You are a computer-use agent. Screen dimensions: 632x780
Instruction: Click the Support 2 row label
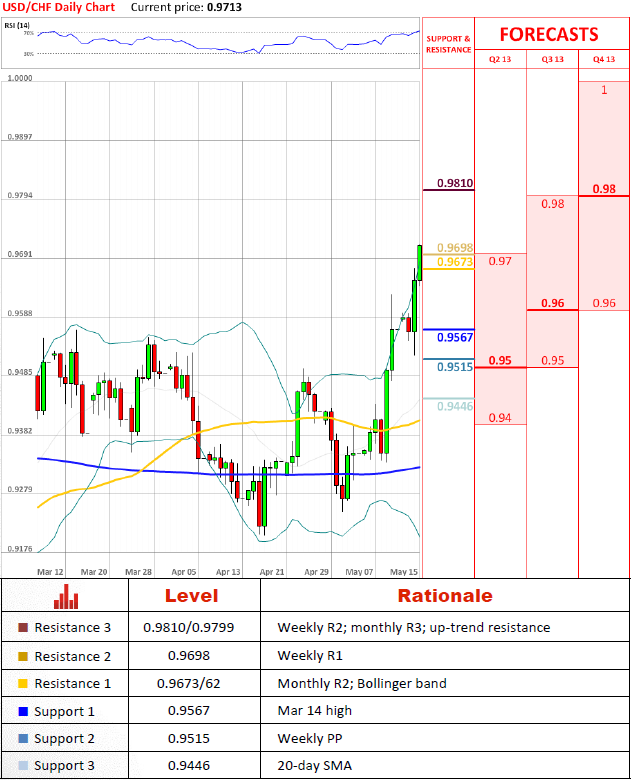click(x=64, y=739)
